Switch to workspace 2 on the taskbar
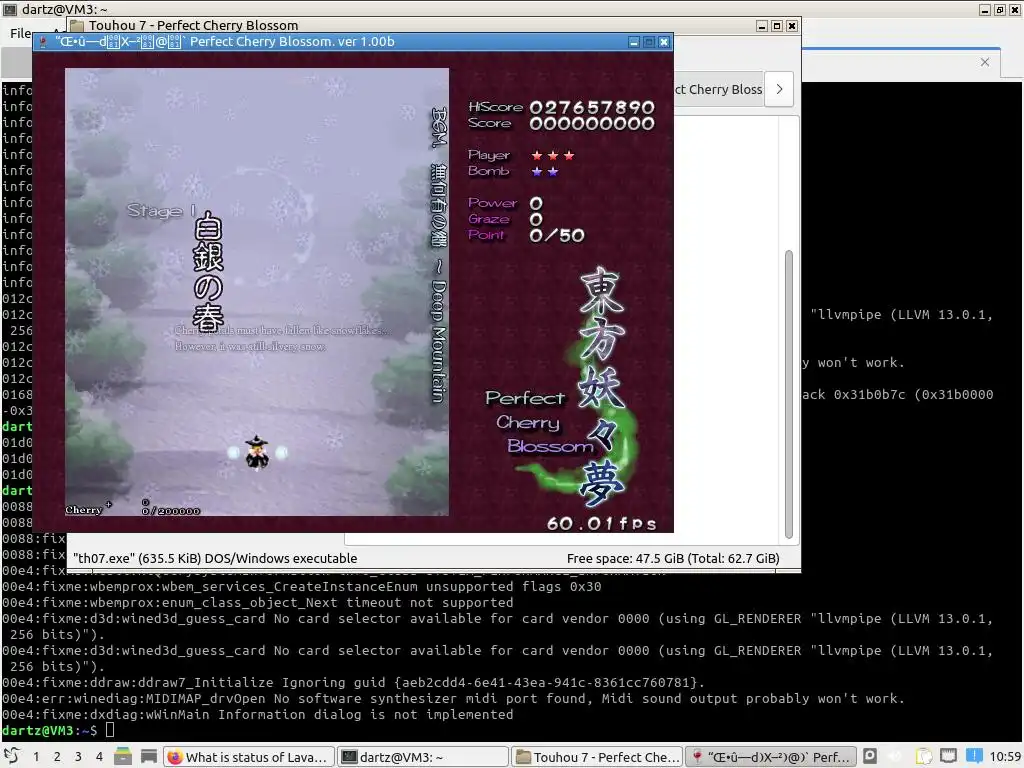This screenshot has height=768, width=1024. [57, 757]
